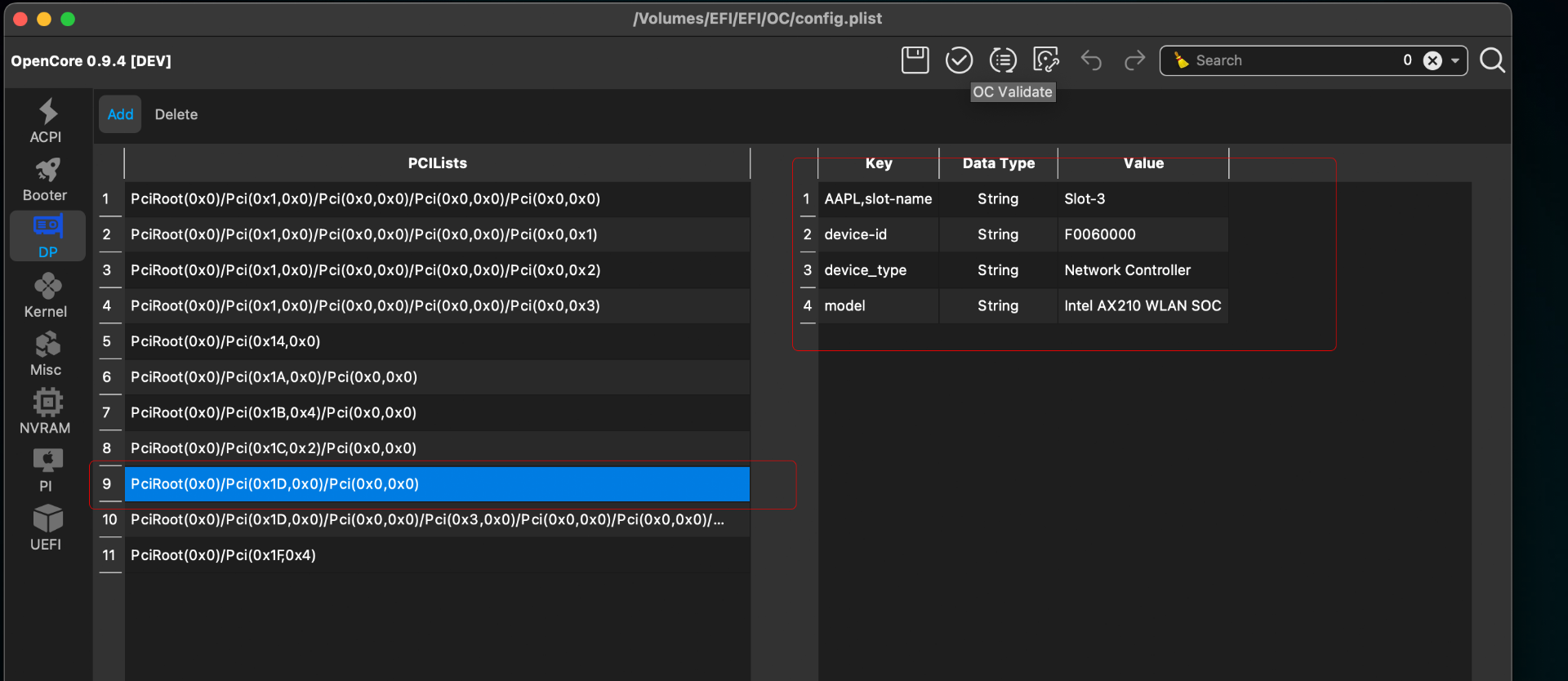Image resolution: width=1568 pixels, height=681 pixels.
Task: Click the String data type for device-id
Action: (999, 235)
